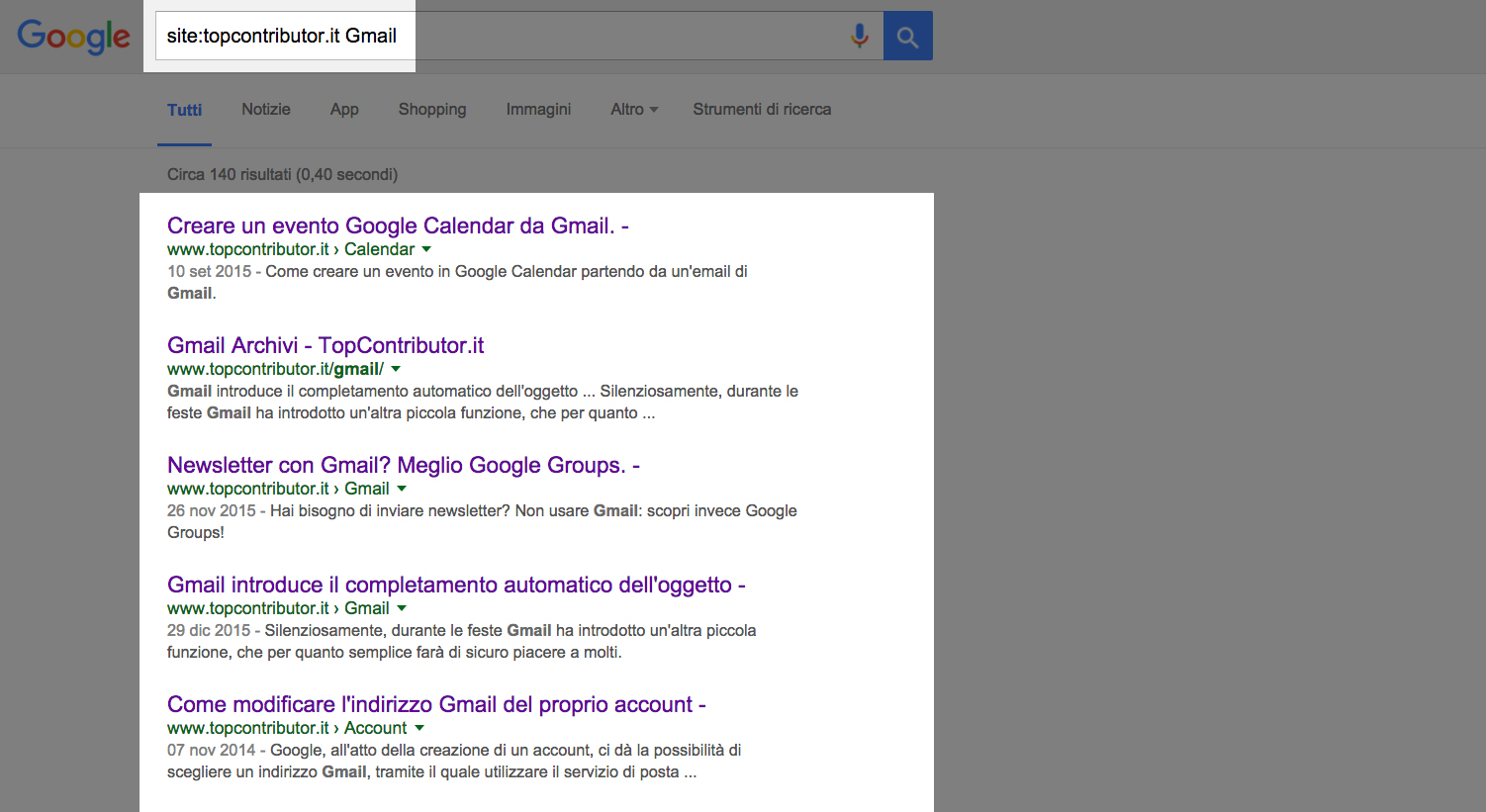Expand the arrow next to www.topcontributor.it/gmail/
Screen dimensions: 1486x812
pyautogui.click(x=396, y=369)
